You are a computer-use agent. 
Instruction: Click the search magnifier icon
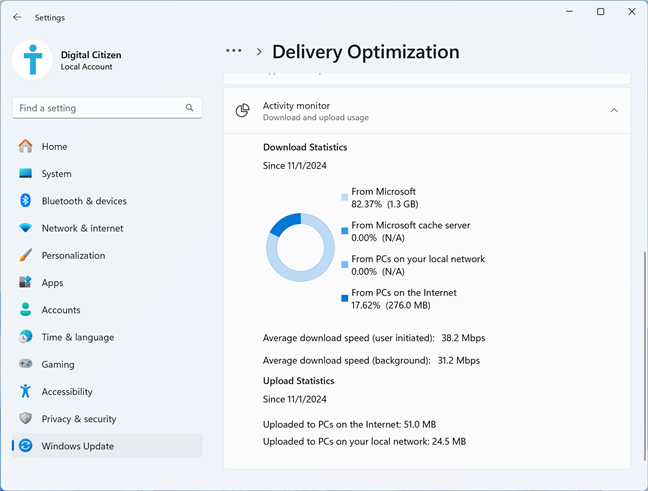189,108
